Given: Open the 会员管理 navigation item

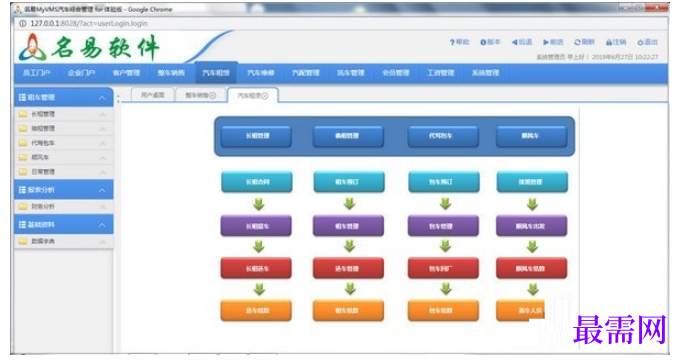Looking at the screenshot, I should pyautogui.click(x=396, y=73).
